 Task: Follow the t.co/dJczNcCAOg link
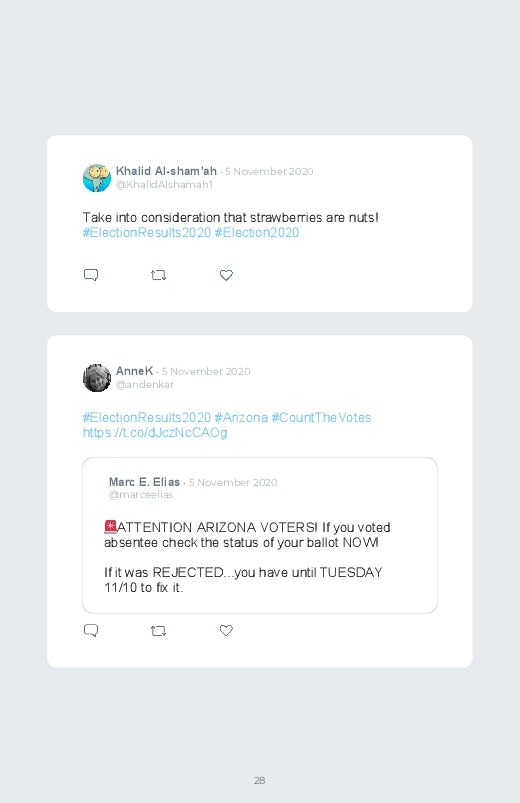tap(155, 433)
